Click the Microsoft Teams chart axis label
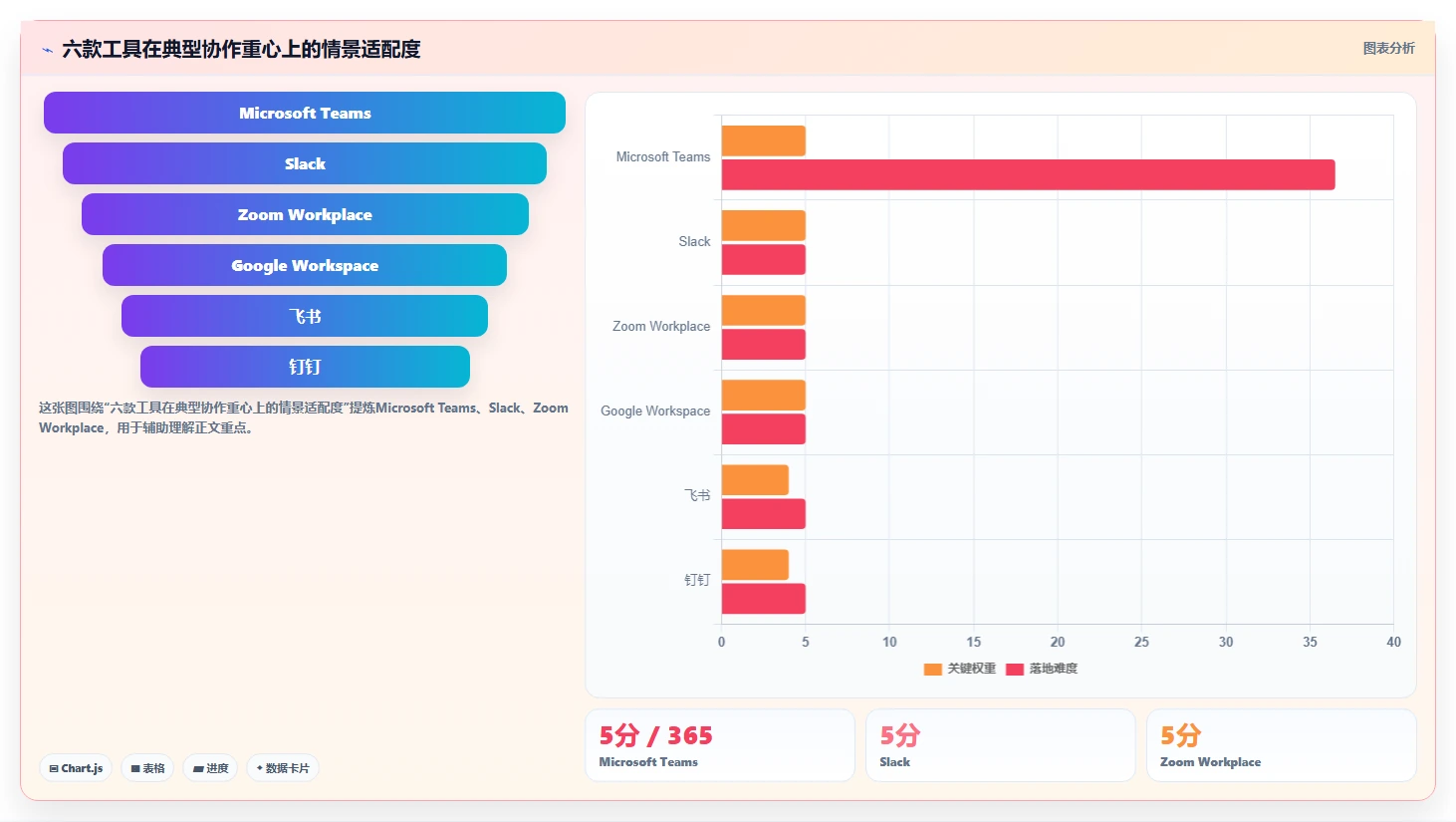 coord(663,156)
